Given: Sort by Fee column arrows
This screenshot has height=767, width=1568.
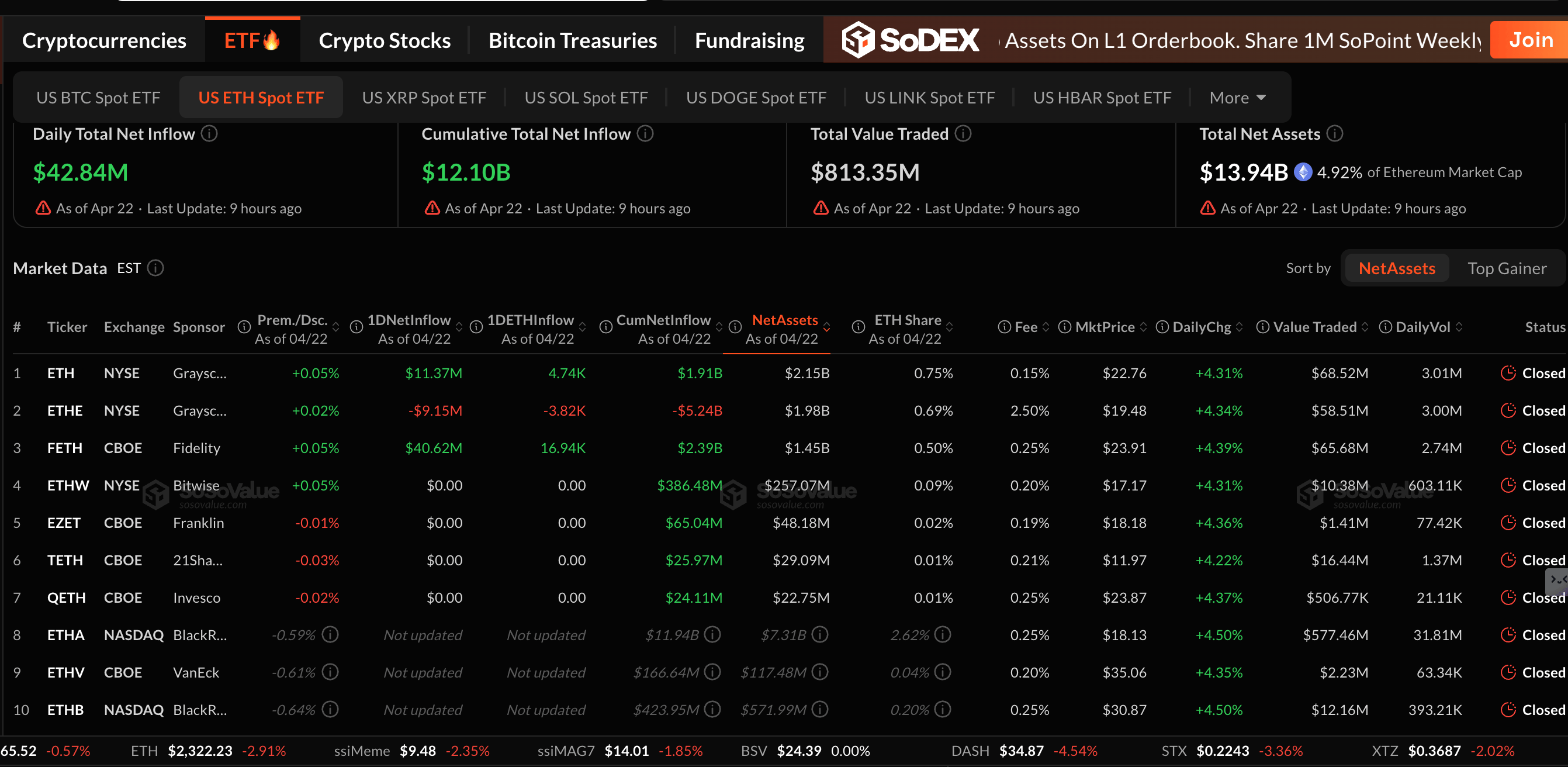Looking at the screenshot, I should coord(1046,327).
